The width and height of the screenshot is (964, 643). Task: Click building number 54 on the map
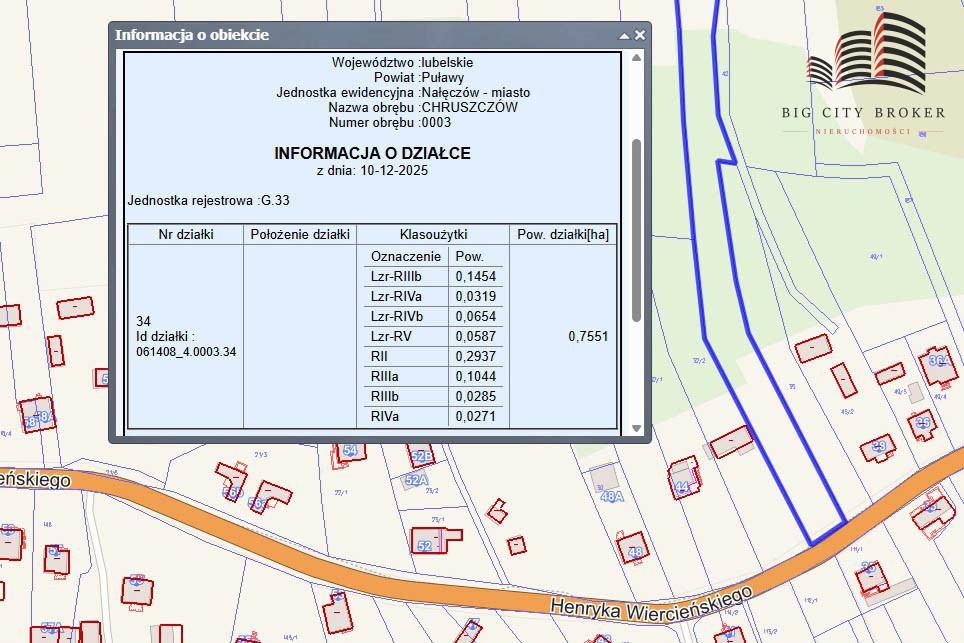point(349,452)
